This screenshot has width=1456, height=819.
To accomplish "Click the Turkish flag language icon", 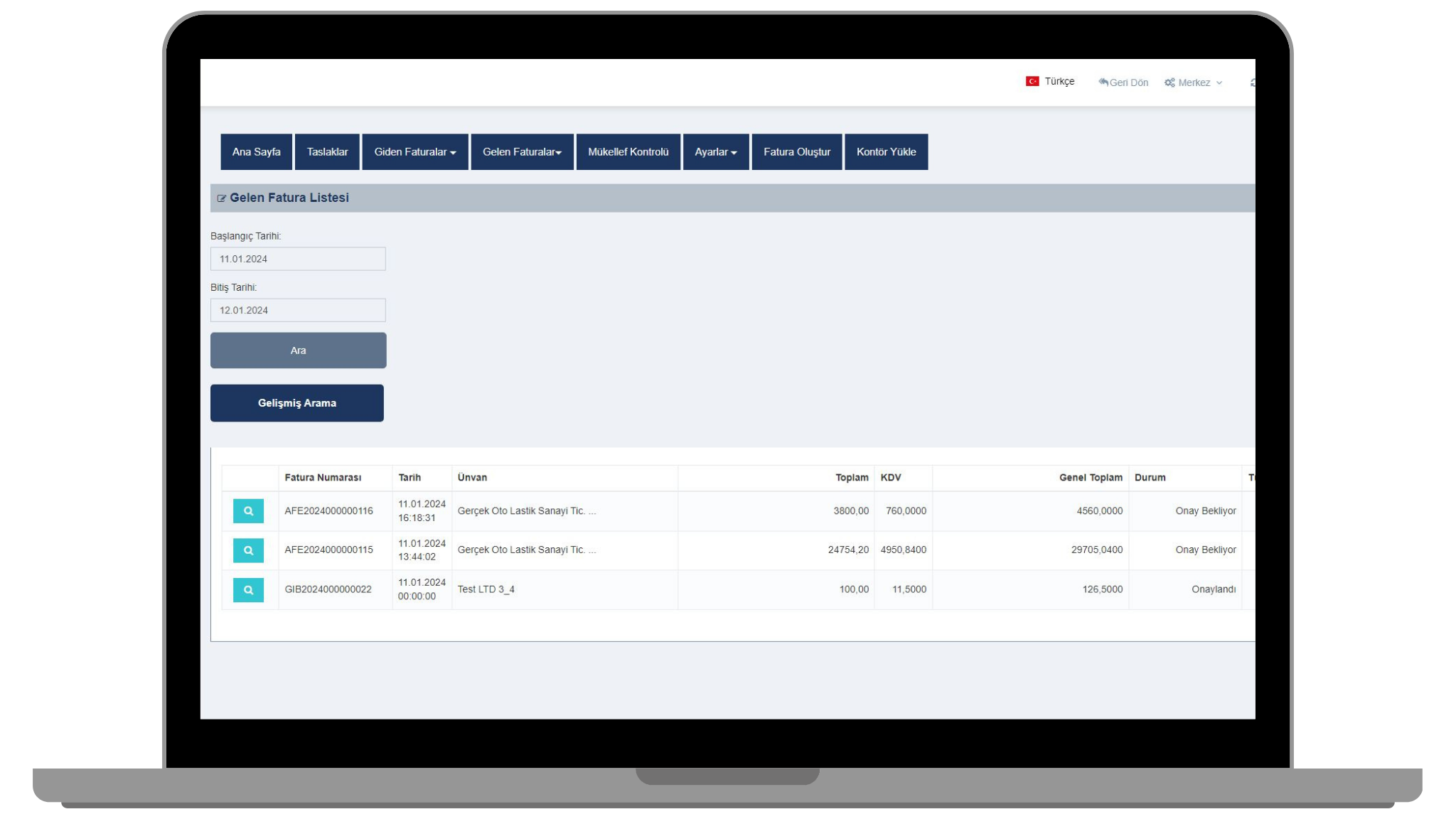I will (x=1032, y=82).
